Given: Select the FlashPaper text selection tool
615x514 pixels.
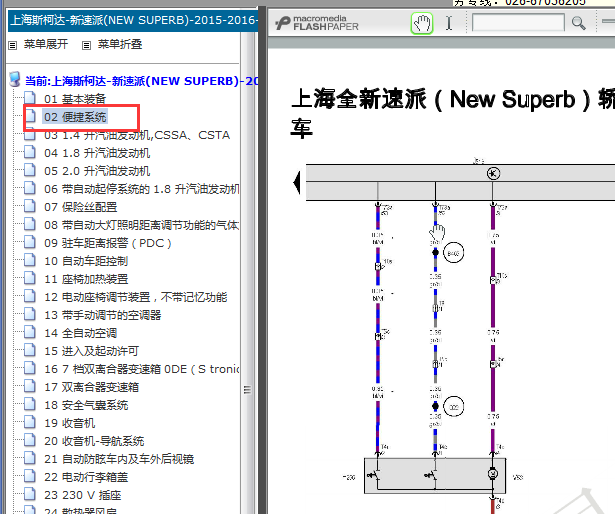Looking at the screenshot, I should pyautogui.click(x=449, y=23).
